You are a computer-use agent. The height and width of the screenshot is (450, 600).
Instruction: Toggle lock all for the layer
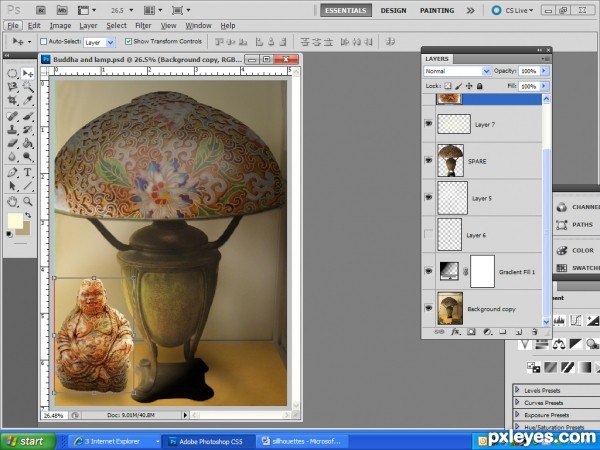point(479,86)
